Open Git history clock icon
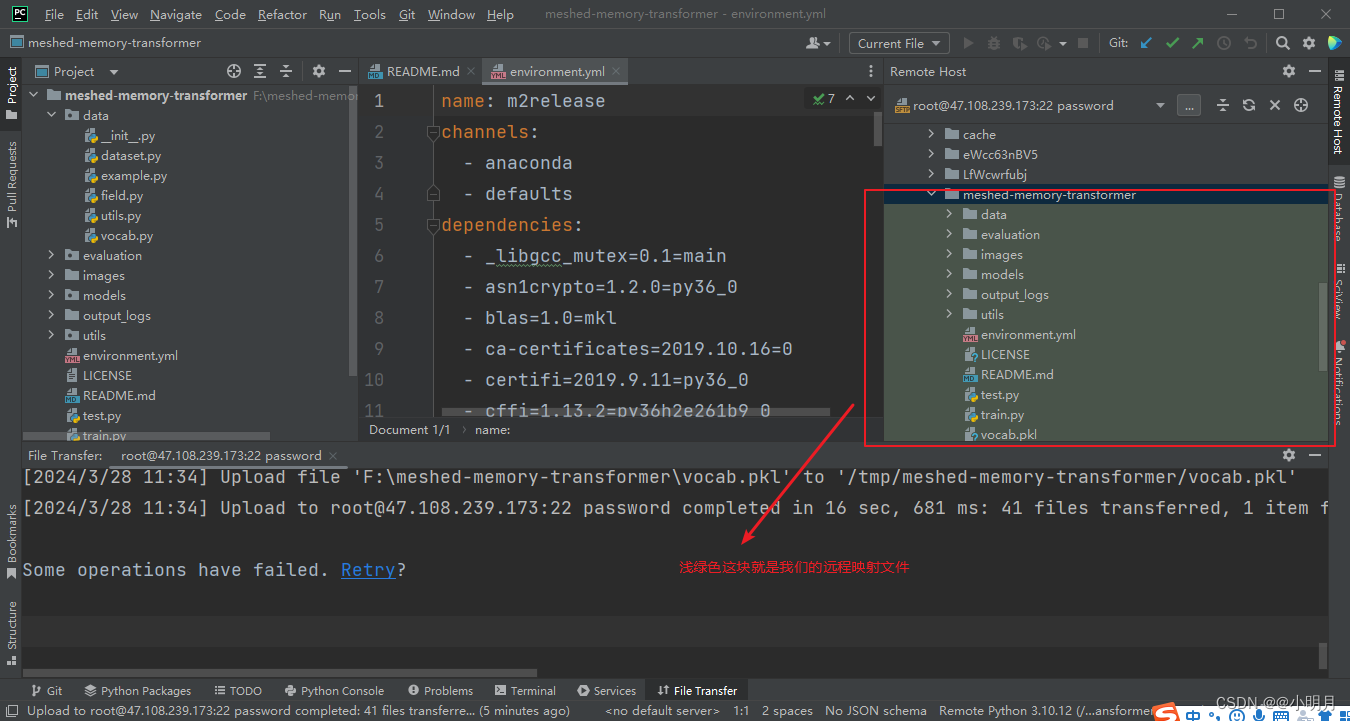The width and height of the screenshot is (1350, 721). click(1224, 43)
